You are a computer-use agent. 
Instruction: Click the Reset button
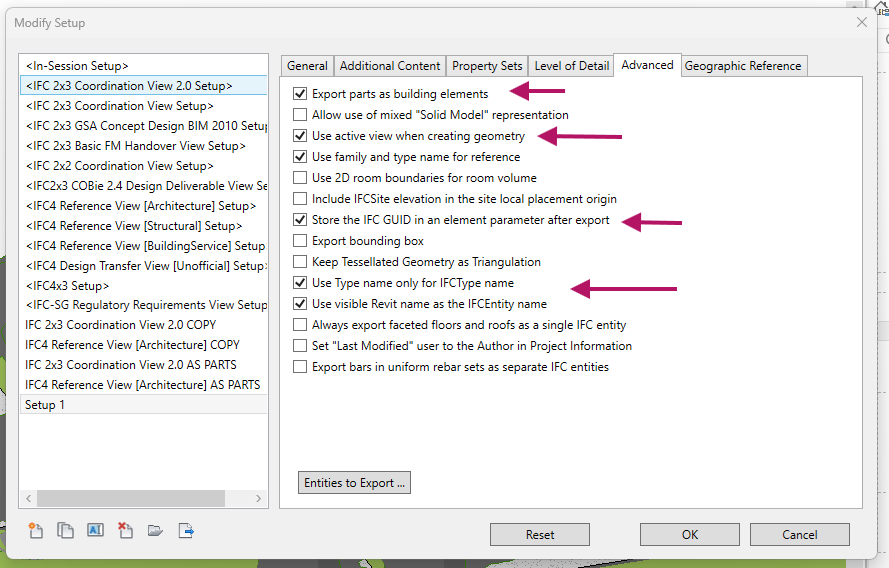[540, 535]
